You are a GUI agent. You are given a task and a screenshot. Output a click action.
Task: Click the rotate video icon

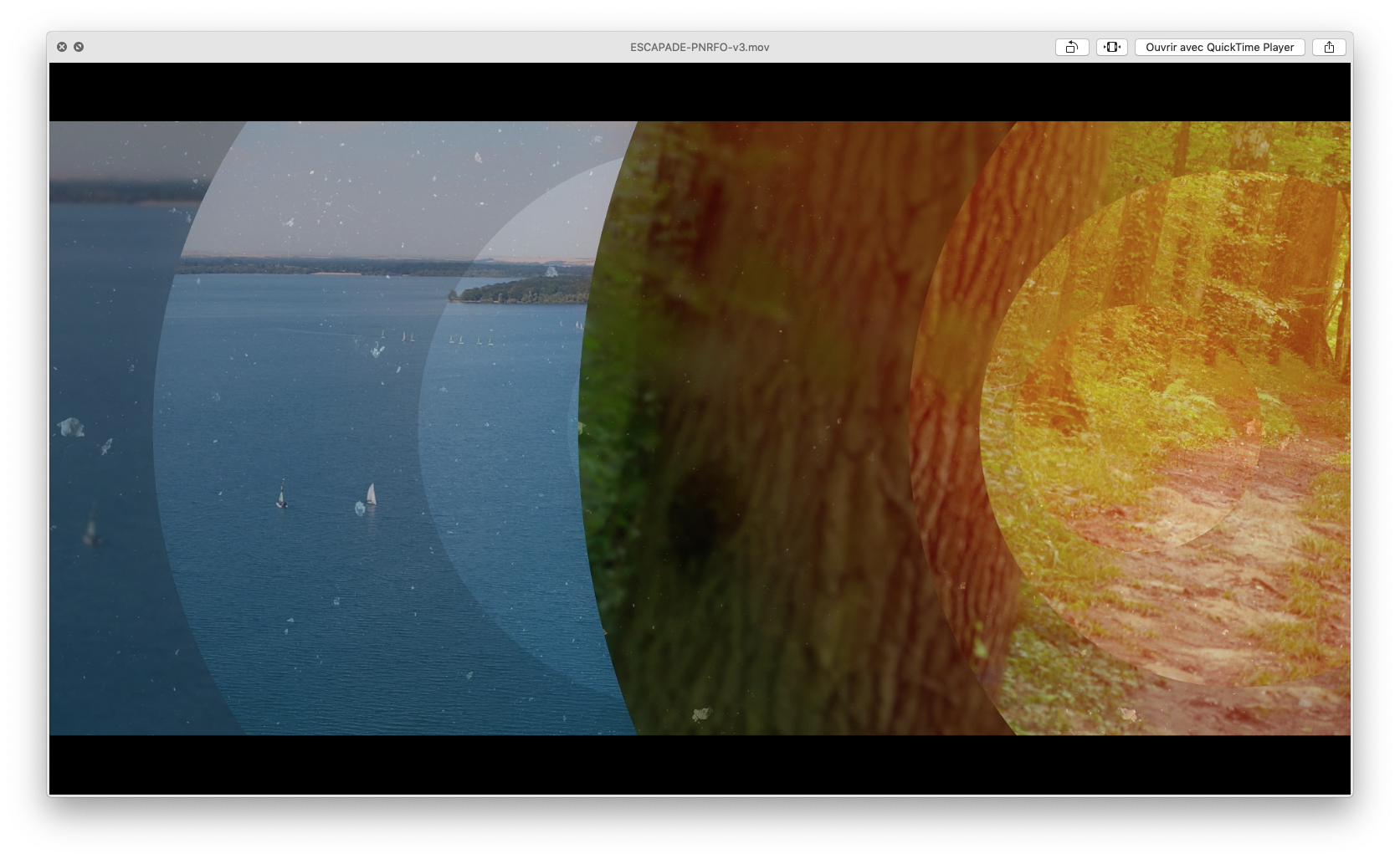[x=1071, y=48]
